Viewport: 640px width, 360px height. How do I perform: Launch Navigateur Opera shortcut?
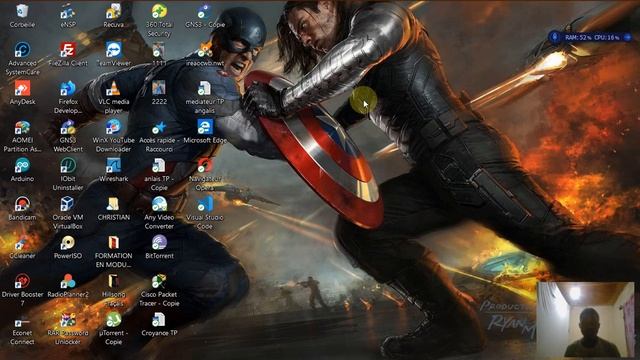pyautogui.click(x=205, y=165)
